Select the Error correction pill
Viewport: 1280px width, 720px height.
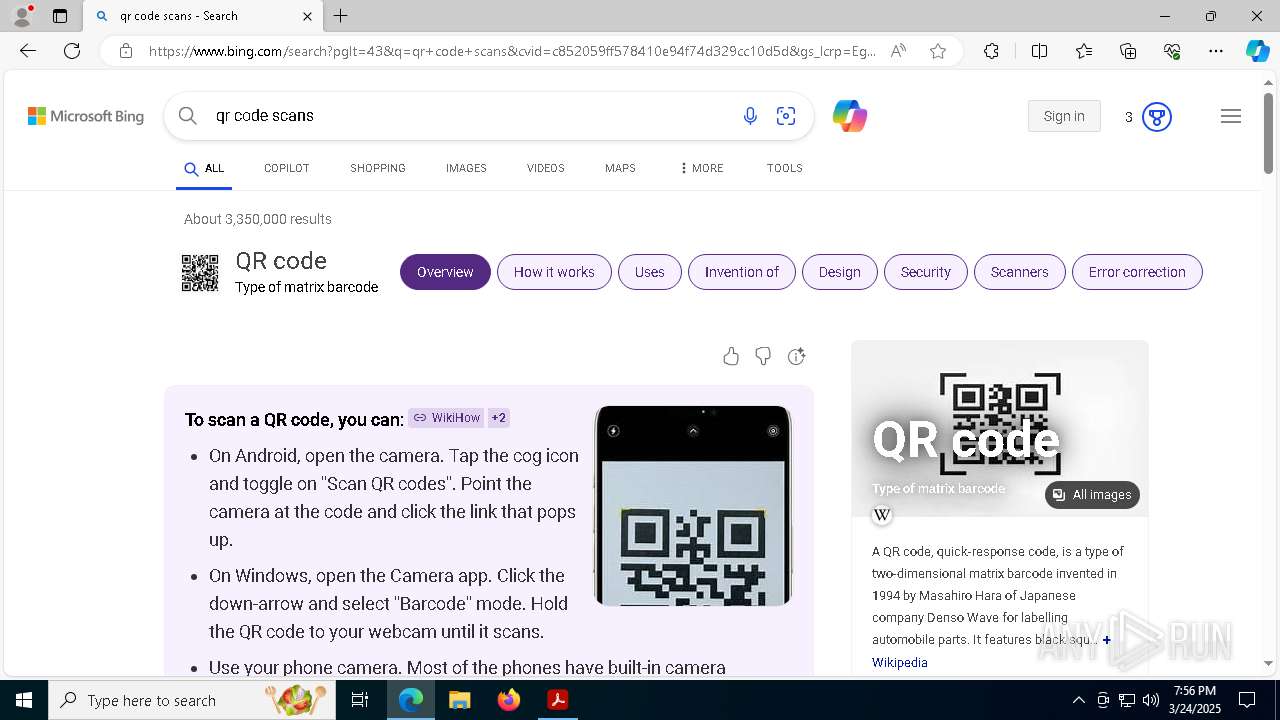click(1137, 272)
